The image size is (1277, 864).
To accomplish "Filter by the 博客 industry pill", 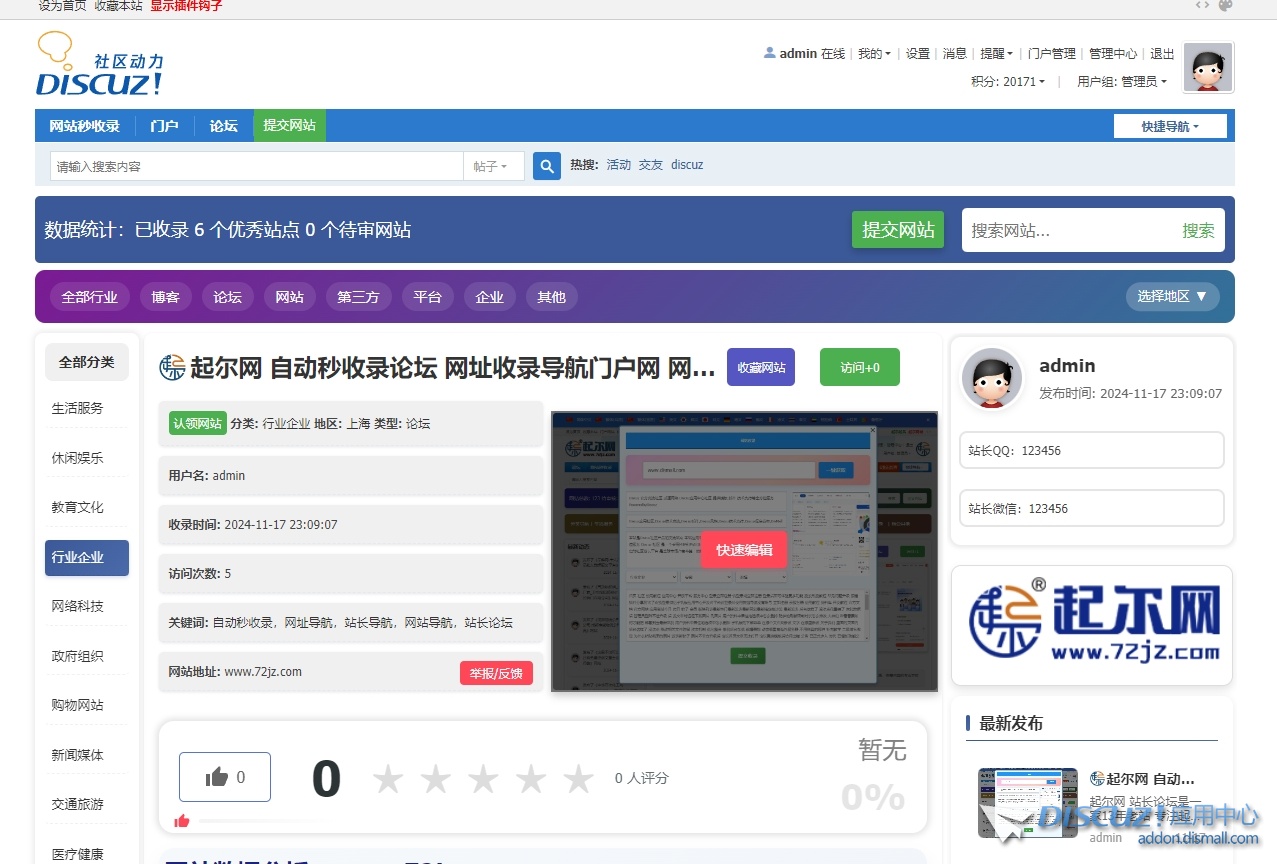I will coord(165,297).
